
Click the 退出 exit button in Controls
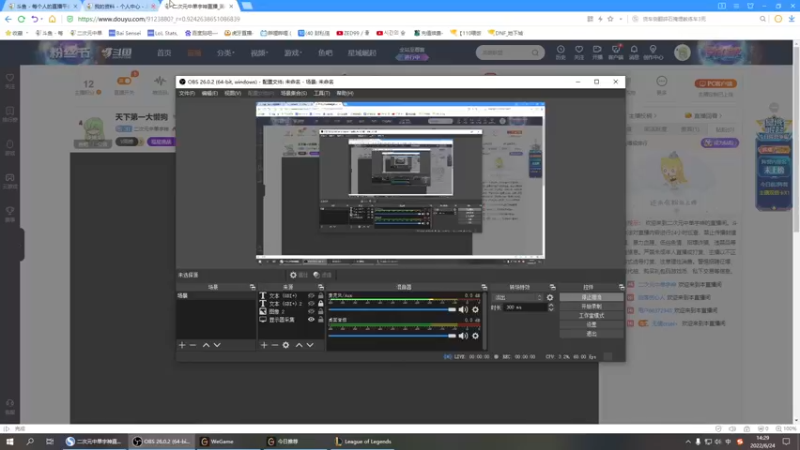pos(591,334)
